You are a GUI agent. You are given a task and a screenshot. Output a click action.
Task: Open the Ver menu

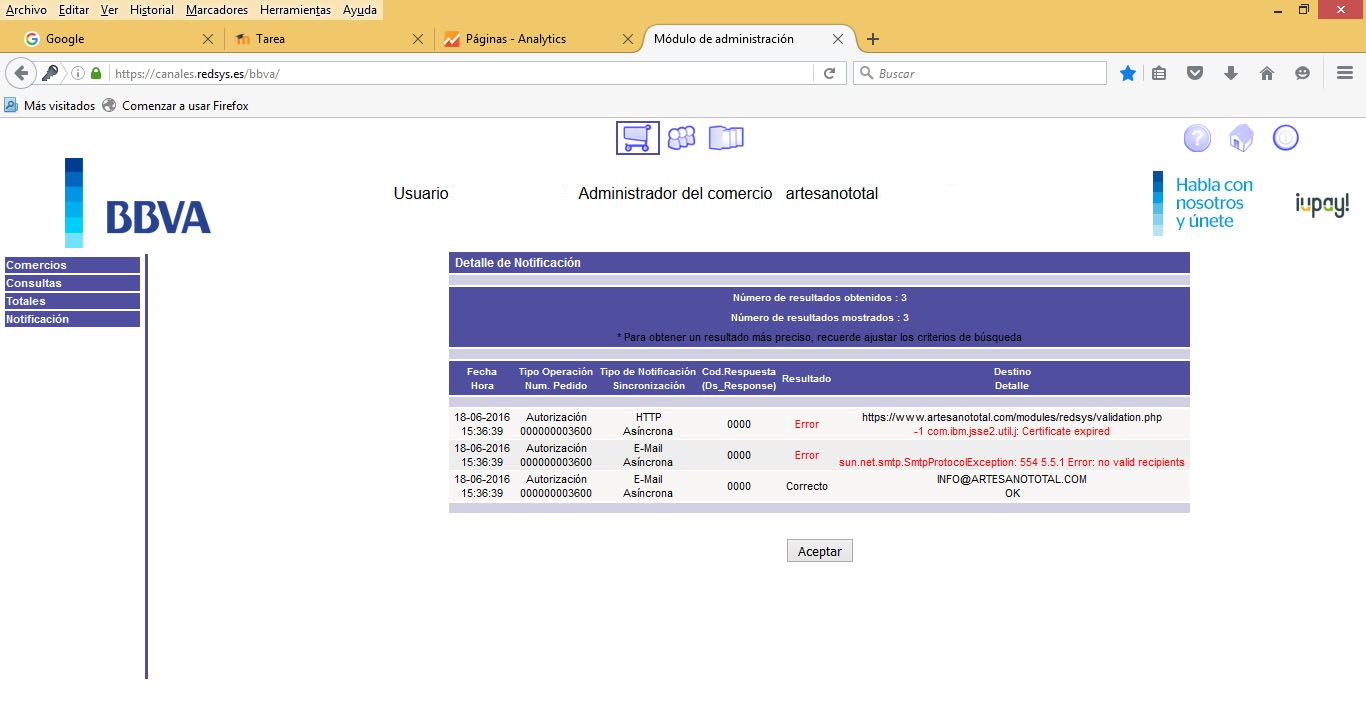pyautogui.click(x=109, y=10)
